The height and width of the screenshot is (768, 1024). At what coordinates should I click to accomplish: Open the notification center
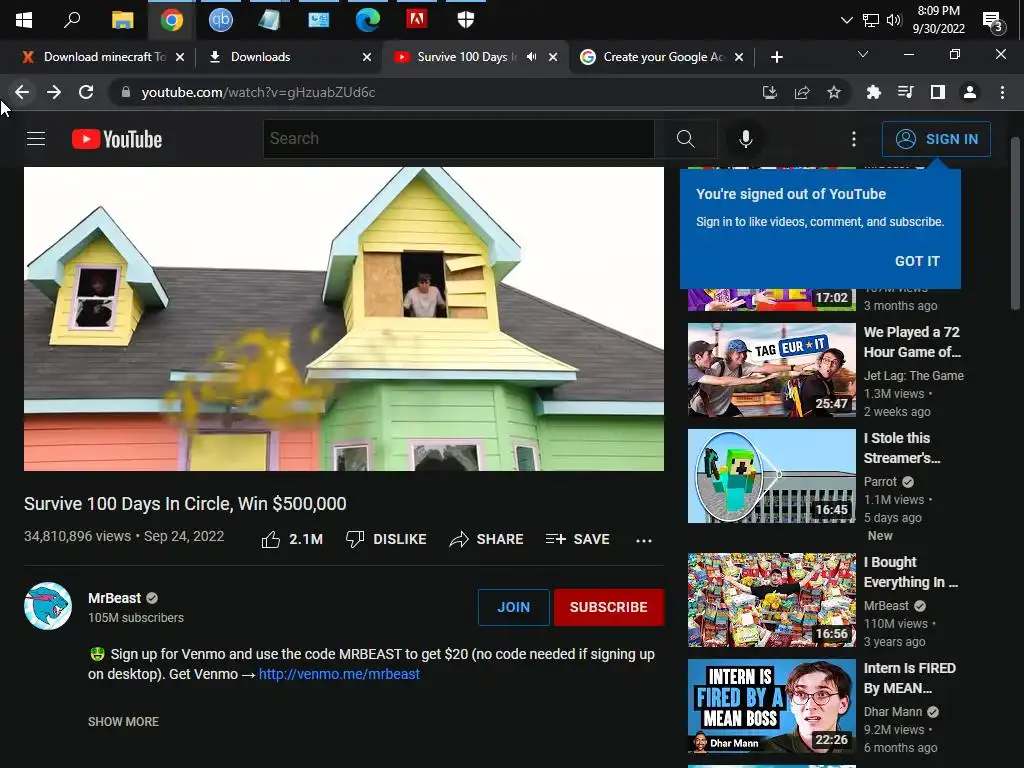993,22
